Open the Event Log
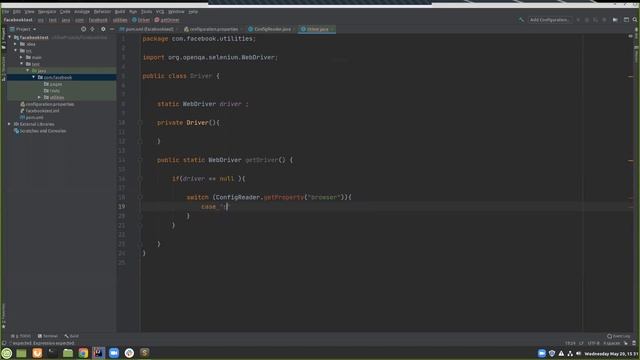The height and width of the screenshot is (360, 640). click(x=619, y=336)
